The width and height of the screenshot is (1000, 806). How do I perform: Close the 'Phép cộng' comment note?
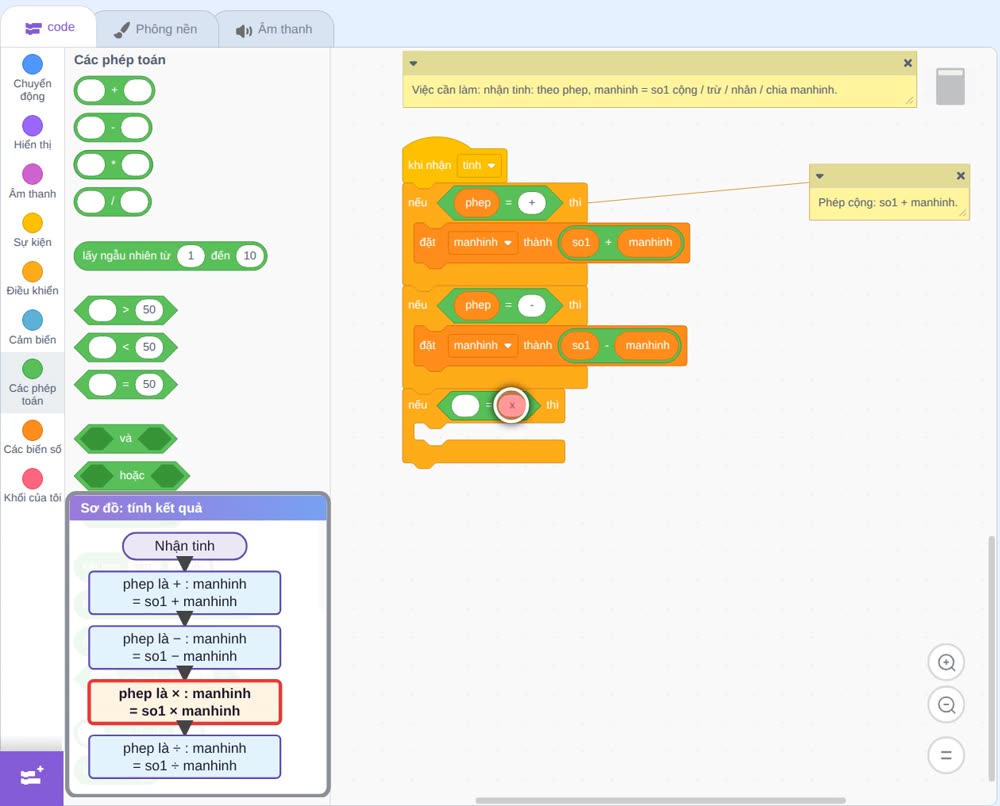pos(960,176)
